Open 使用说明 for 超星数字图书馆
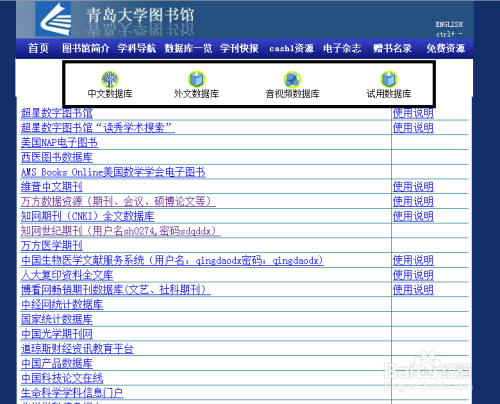Screen dimensions: 500x404 coord(413,113)
